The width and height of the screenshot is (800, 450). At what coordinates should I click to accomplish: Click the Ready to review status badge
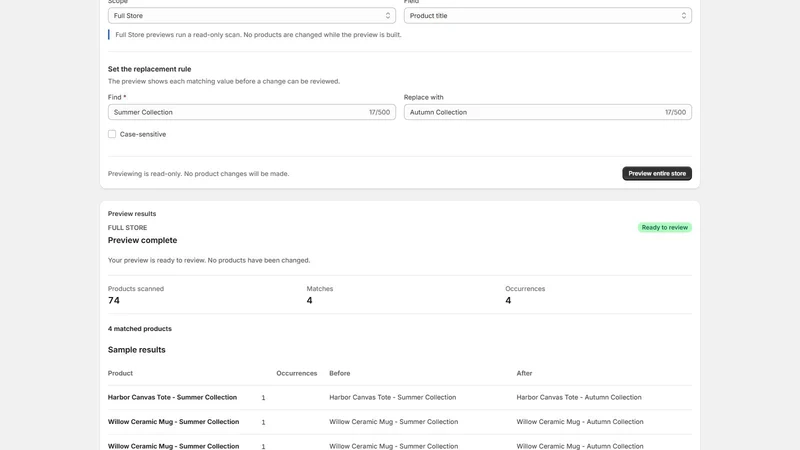(664, 228)
